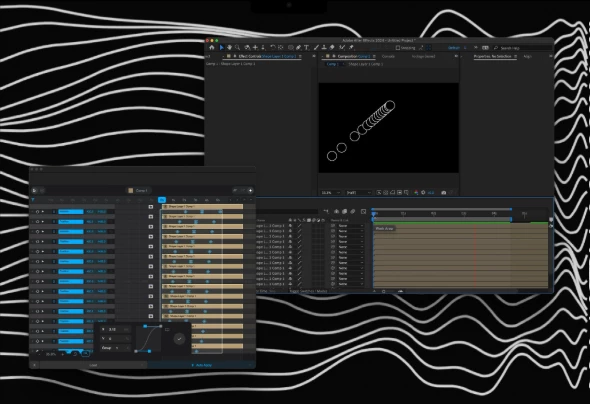Open the Console tab
Screen dimensions: 590x404
tap(388, 56)
